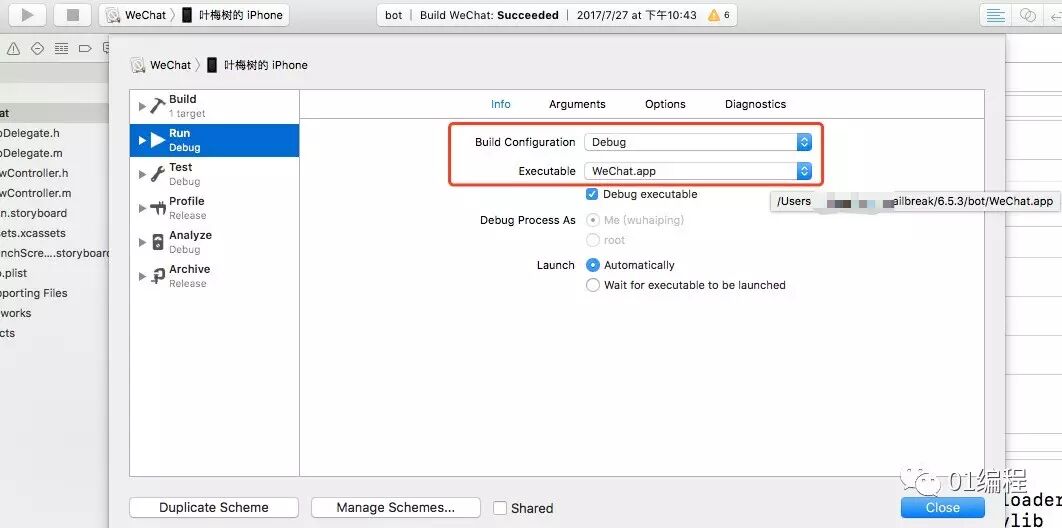The image size is (1062, 528).
Task: Toggle the Debug executable checkbox
Action: pyautogui.click(x=592, y=194)
